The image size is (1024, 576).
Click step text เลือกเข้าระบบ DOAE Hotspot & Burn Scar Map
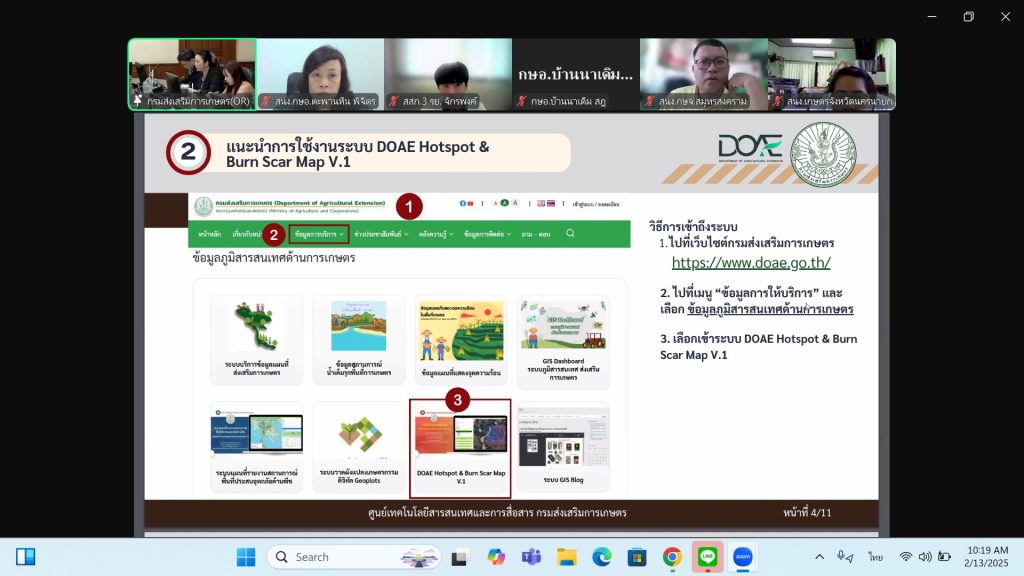point(758,347)
